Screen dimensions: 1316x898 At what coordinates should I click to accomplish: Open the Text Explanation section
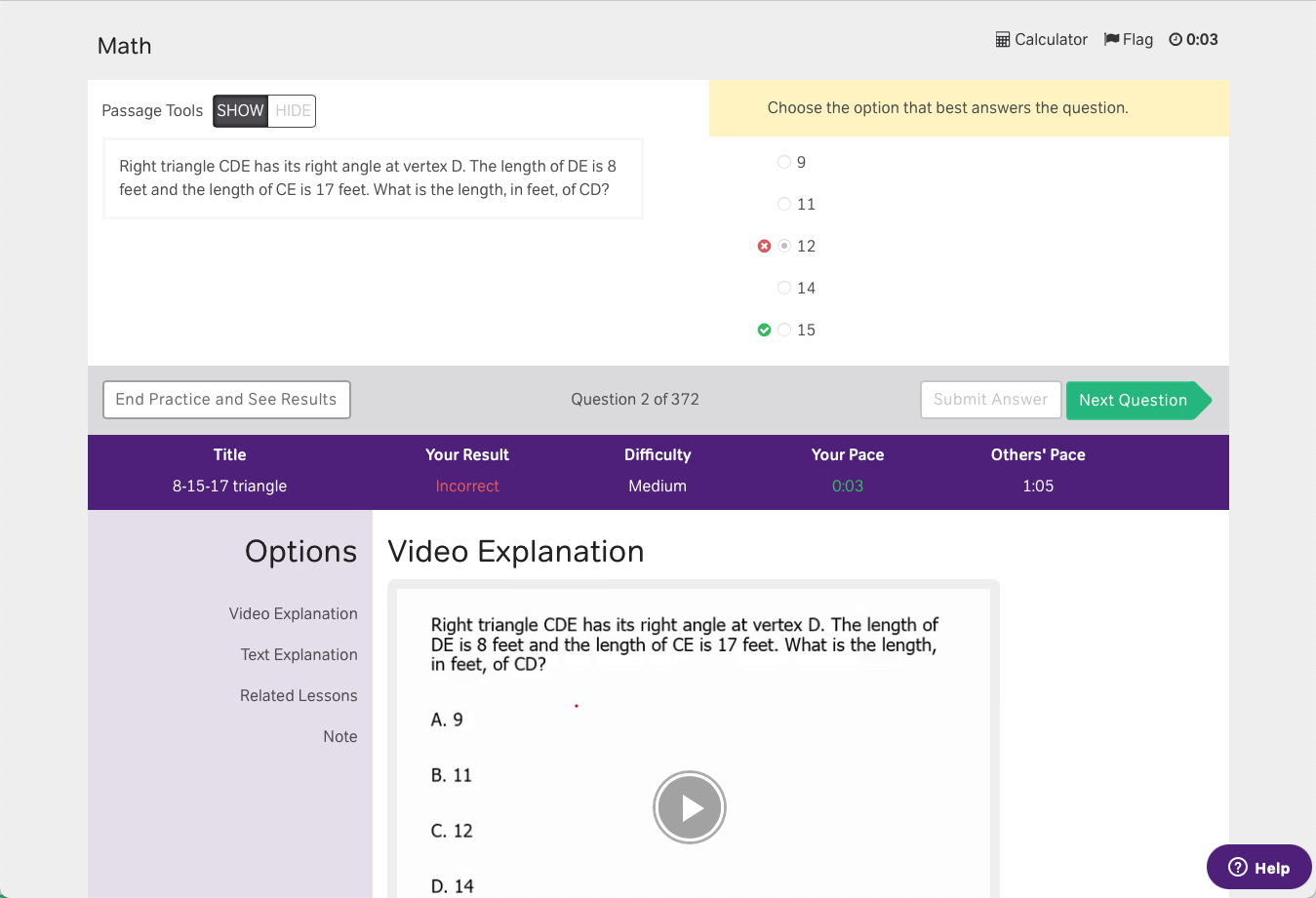coord(299,654)
